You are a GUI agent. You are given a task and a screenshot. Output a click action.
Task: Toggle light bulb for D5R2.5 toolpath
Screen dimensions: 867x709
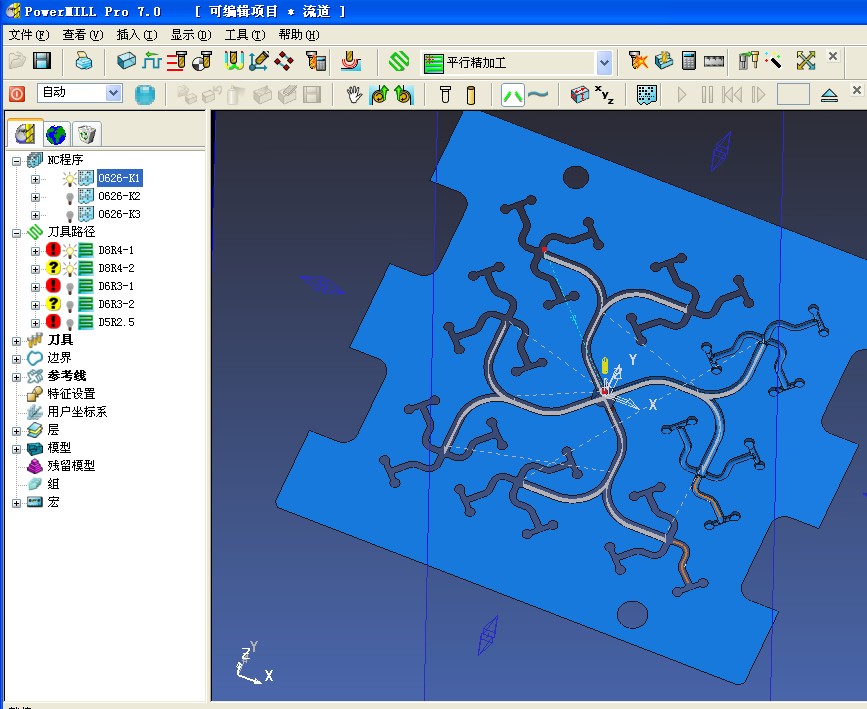[70, 324]
